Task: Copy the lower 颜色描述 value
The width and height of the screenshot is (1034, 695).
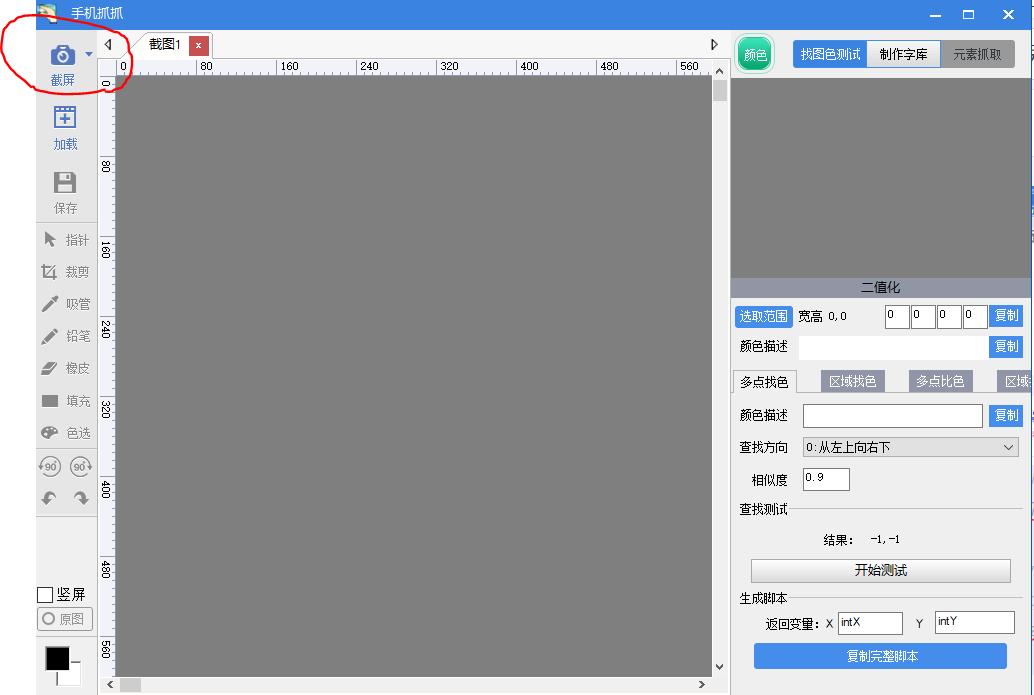Action: pyautogui.click(x=1006, y=415)
